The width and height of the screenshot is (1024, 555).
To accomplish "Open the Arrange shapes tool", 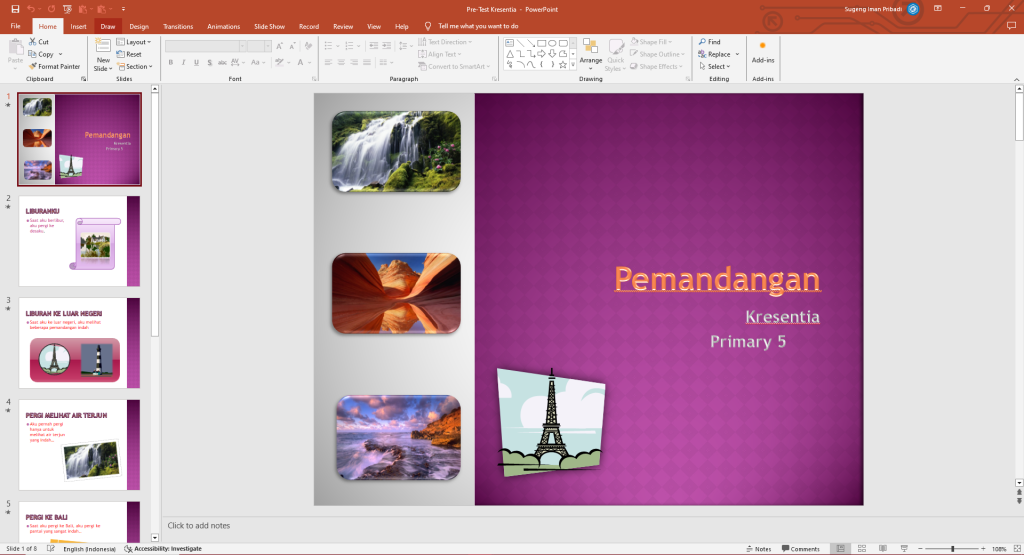I will pos(590,52).
